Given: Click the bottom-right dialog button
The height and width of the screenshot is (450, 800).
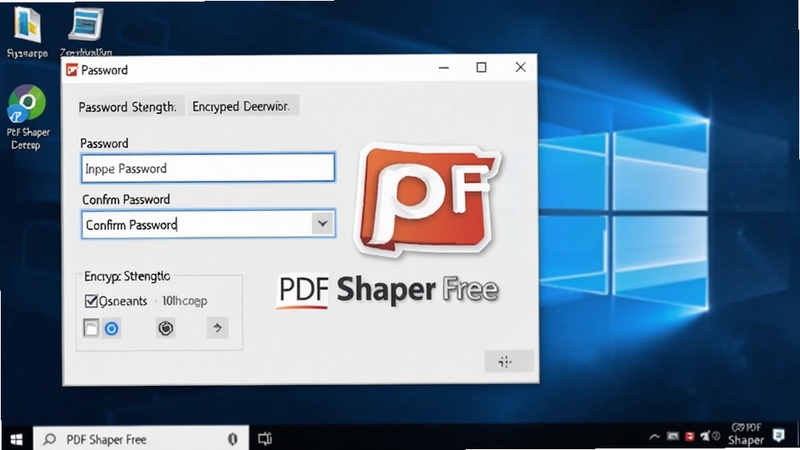Looking at the screenshot, I should [509, 361].
